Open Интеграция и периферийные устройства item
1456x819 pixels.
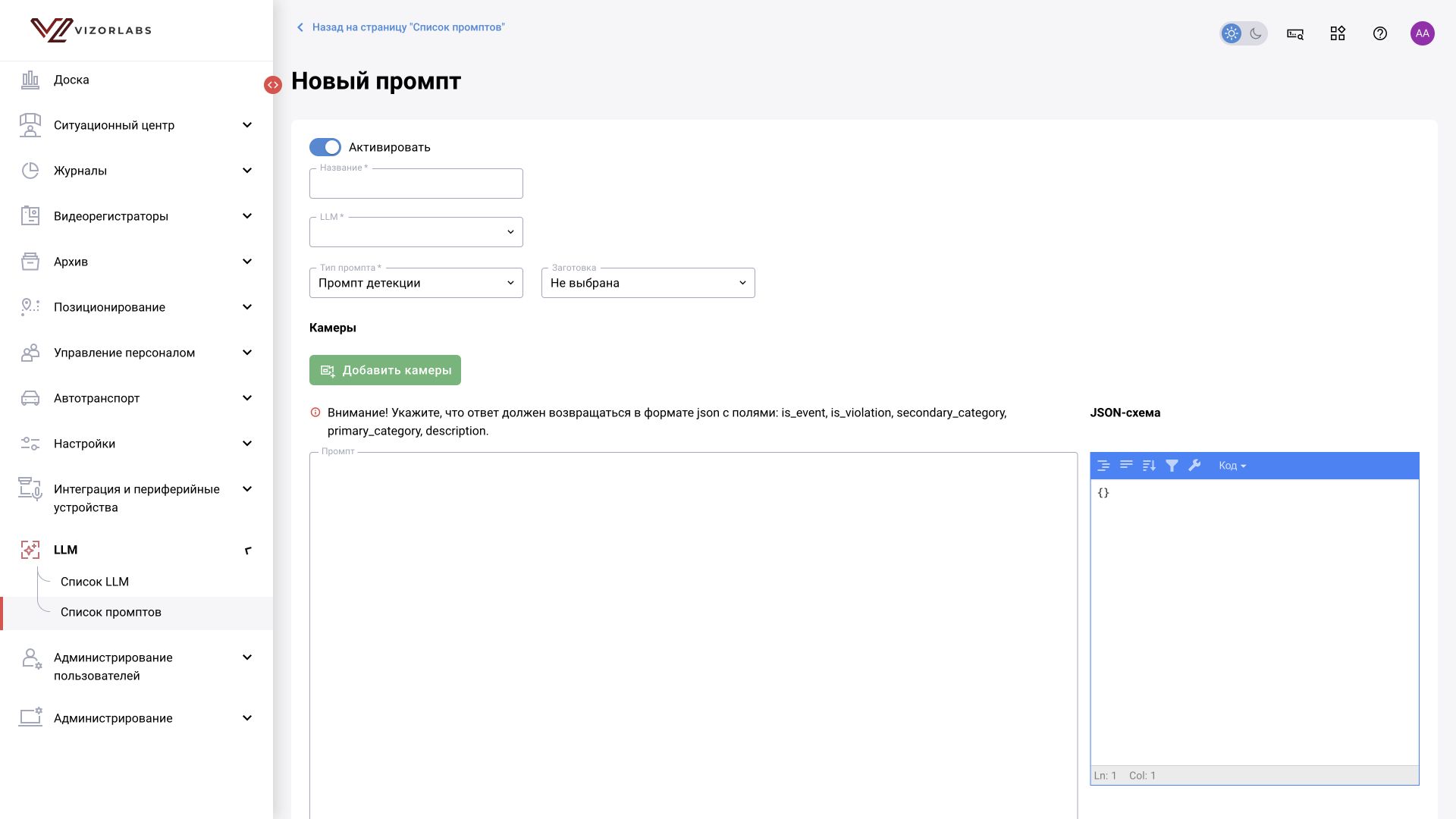click(136, 498)
